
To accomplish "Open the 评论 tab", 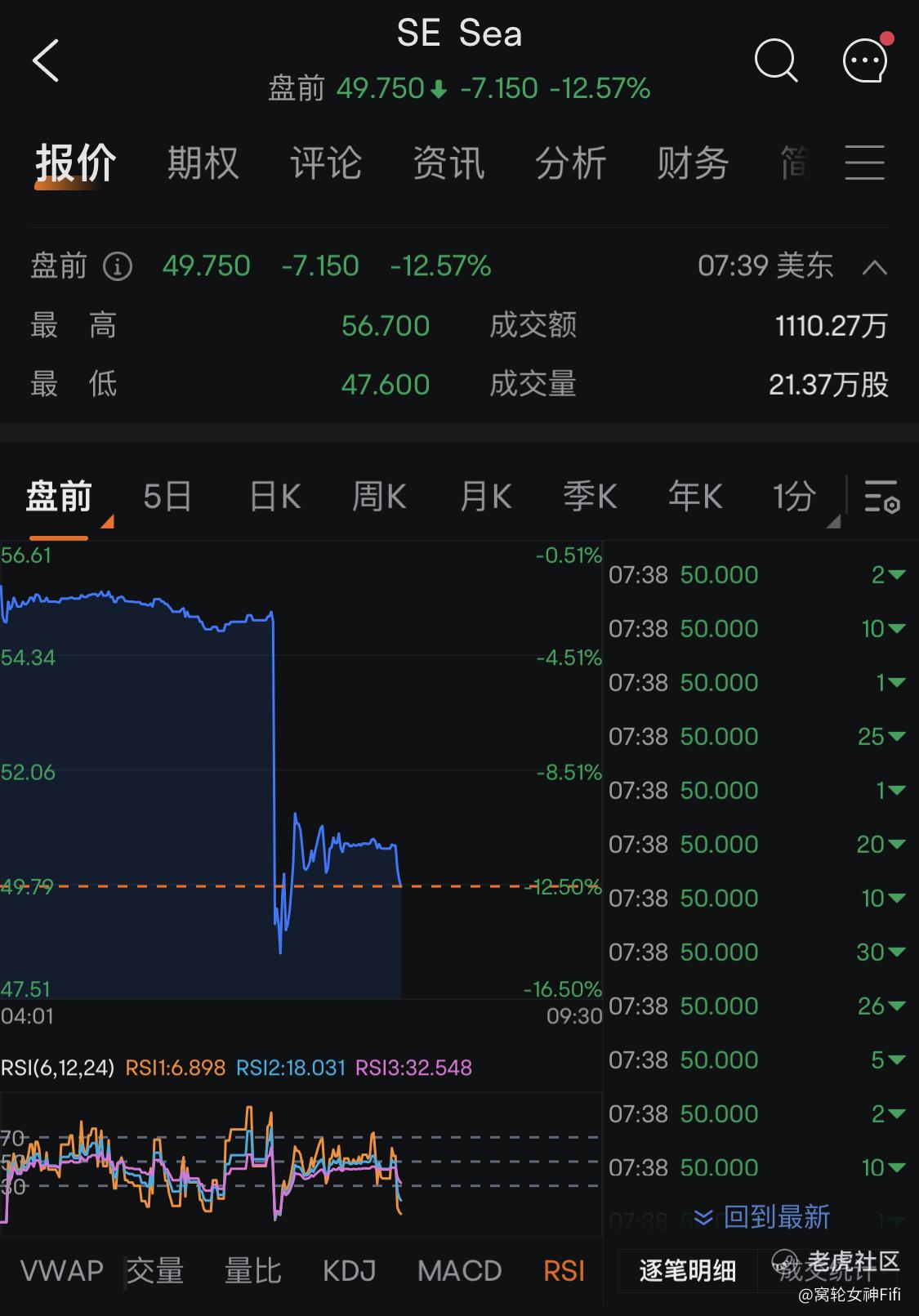I will coord(326,163).
